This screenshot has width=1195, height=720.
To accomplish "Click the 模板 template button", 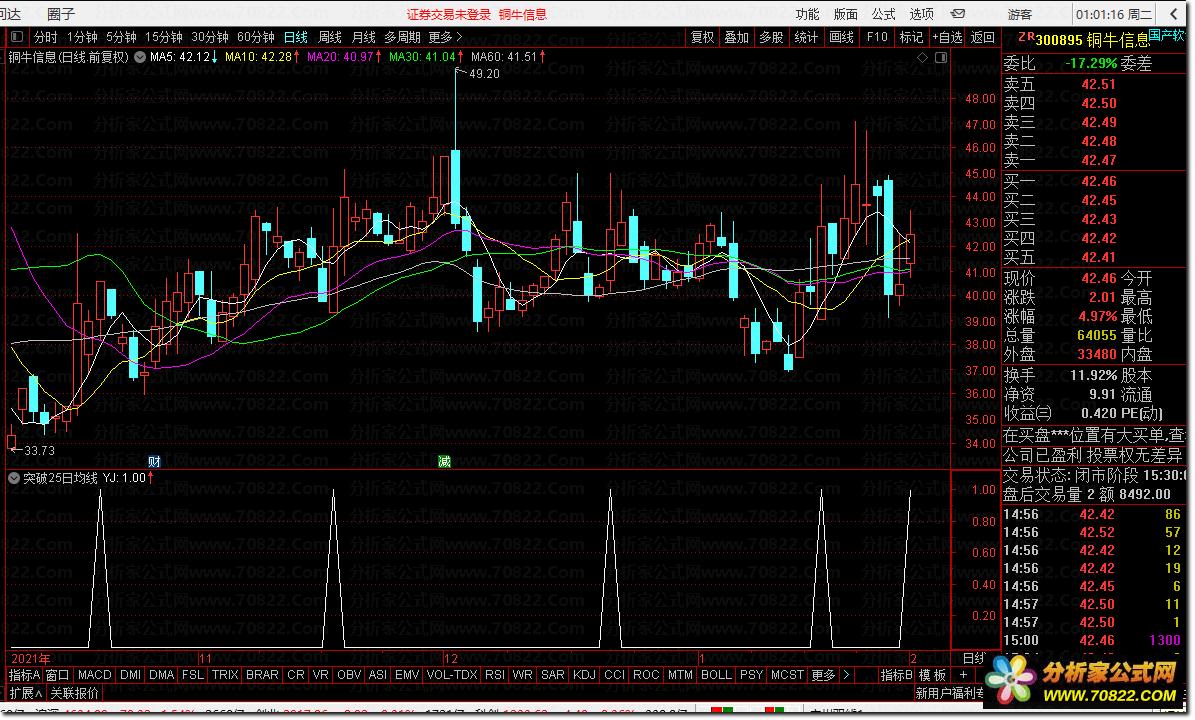I will (x=932, y=675).
